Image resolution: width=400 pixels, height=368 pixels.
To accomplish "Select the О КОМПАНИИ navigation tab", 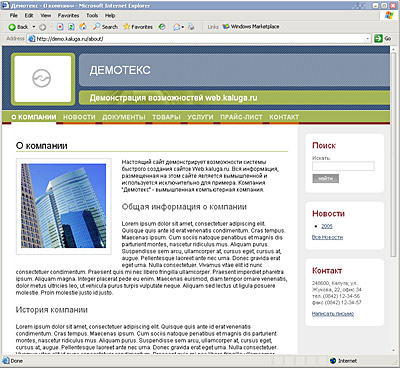I will [34, 117].
